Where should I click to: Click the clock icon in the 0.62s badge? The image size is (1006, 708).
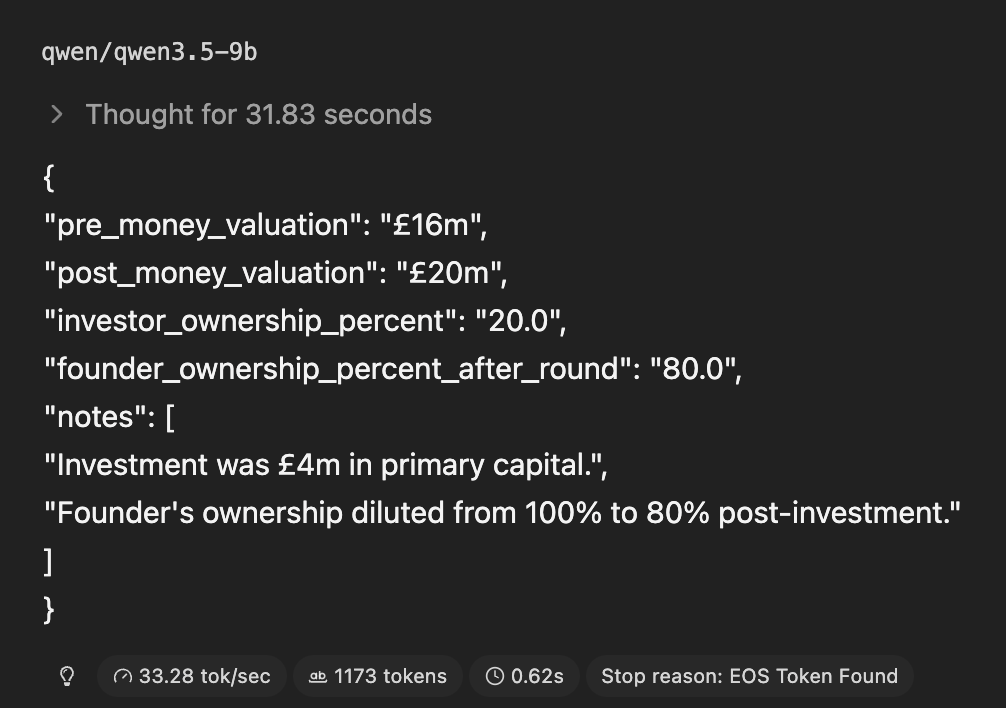494,677
